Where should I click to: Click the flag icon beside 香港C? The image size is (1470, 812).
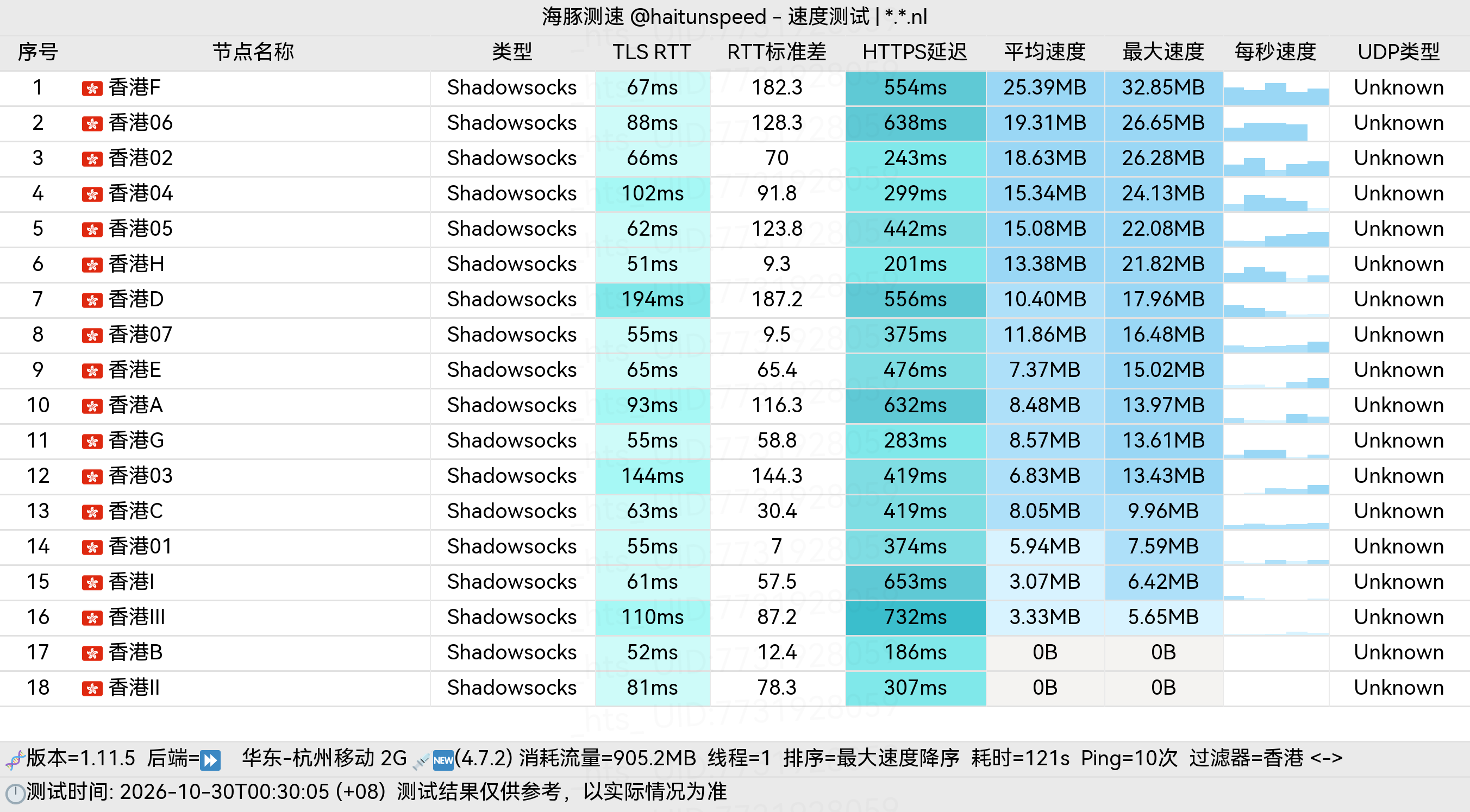pos(92,513)
